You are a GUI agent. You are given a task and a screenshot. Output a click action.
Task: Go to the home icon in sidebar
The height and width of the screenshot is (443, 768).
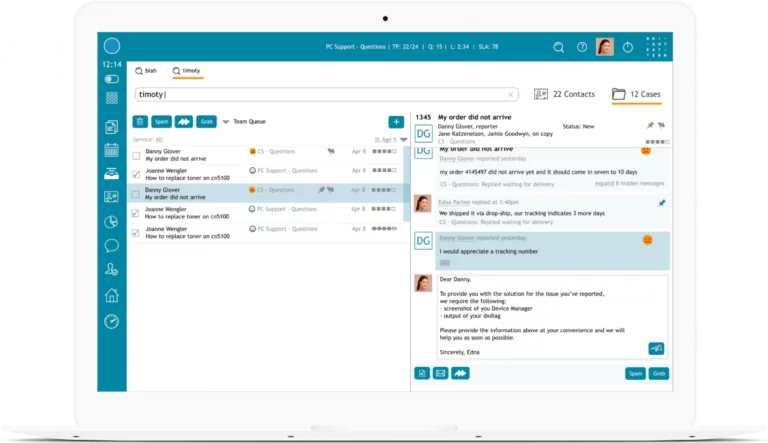click(112, 295)
